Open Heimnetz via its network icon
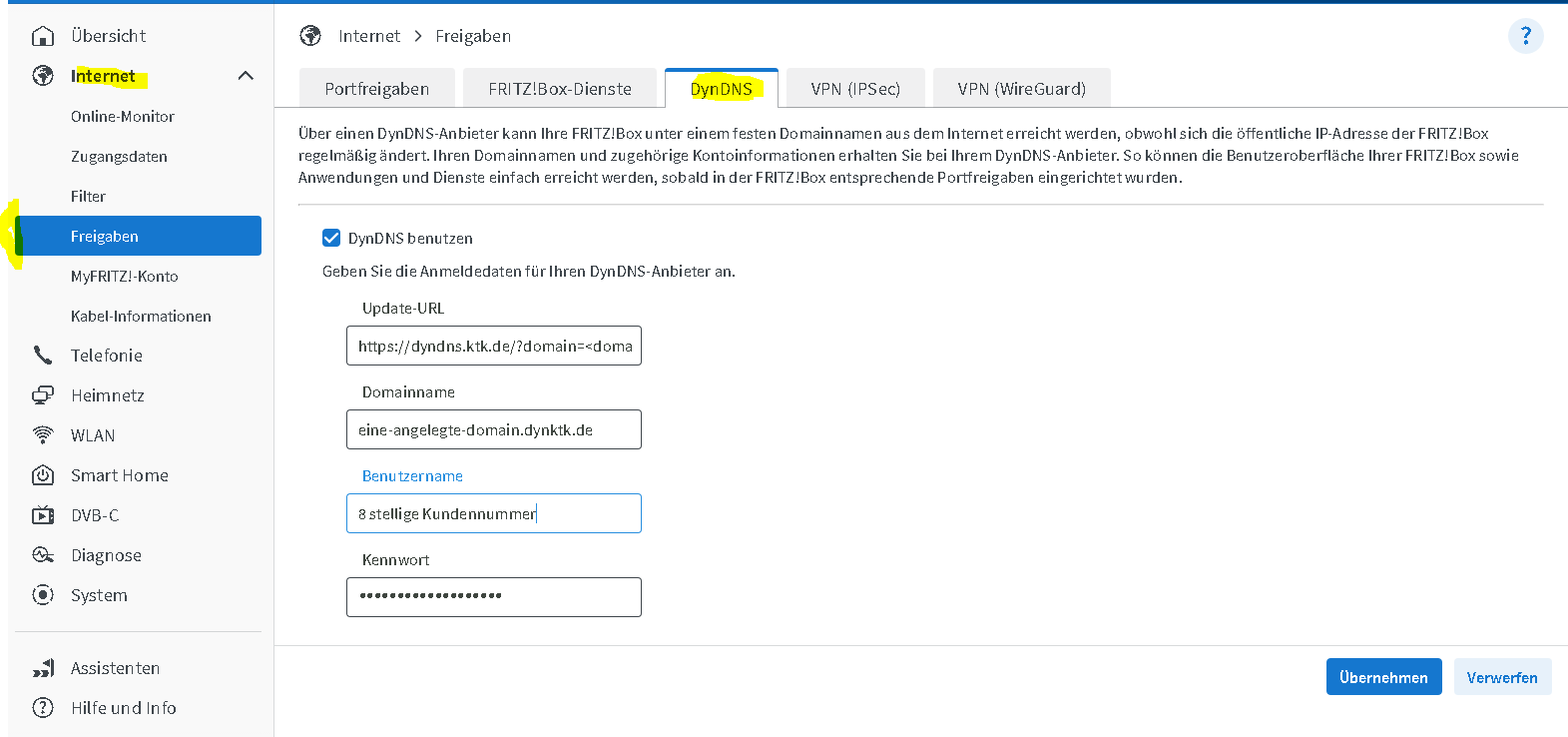The width and height of the screenshot is (1568, 737). coord(43,395)
